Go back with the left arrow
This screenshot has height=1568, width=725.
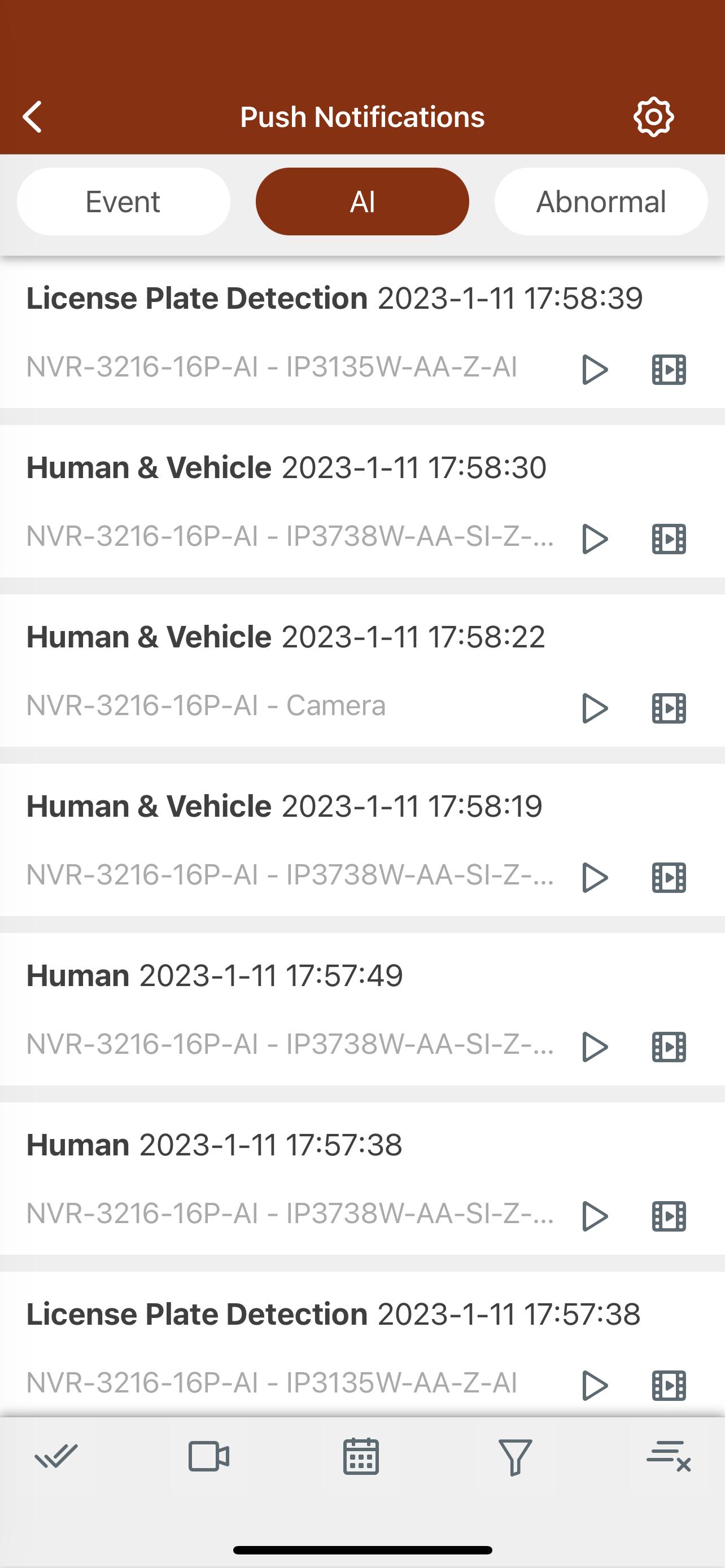pos(33,116)
